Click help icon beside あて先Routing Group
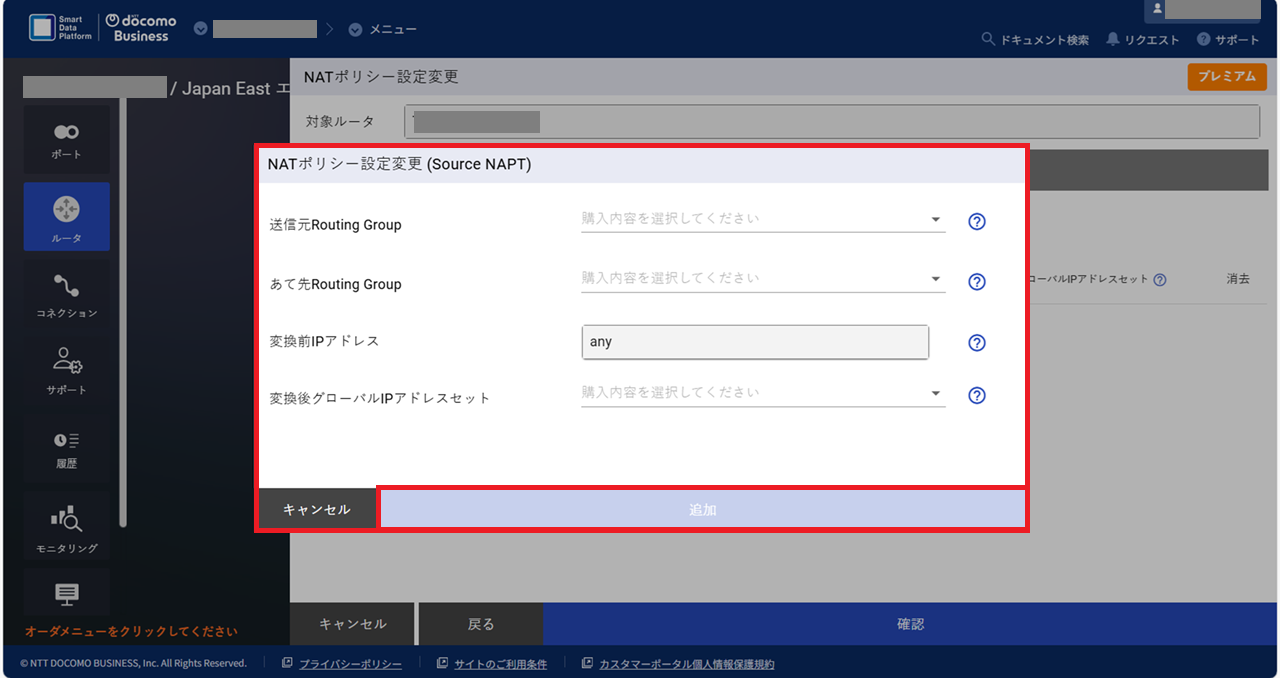The width and height of the screenshot is (1280, 678). tap(977, 282)
